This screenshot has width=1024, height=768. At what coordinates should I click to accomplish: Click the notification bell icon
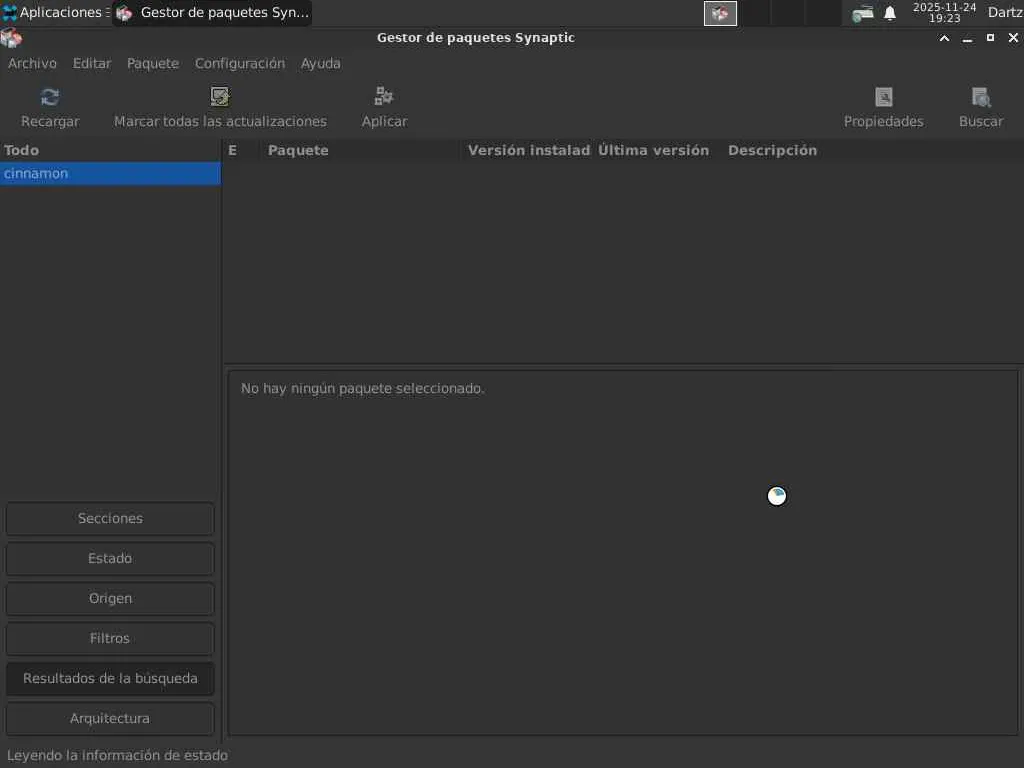(889, 13)
